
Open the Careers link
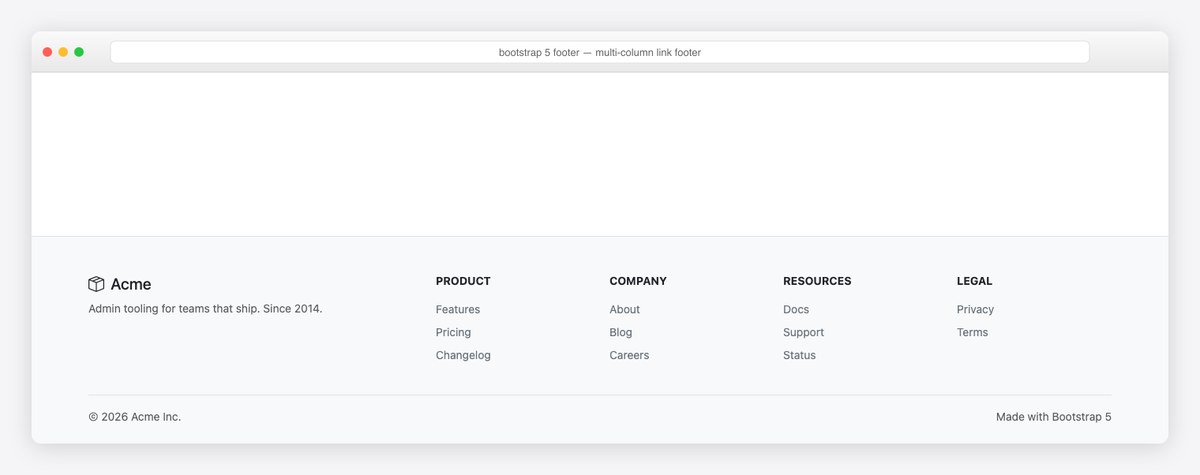(629, 355)
